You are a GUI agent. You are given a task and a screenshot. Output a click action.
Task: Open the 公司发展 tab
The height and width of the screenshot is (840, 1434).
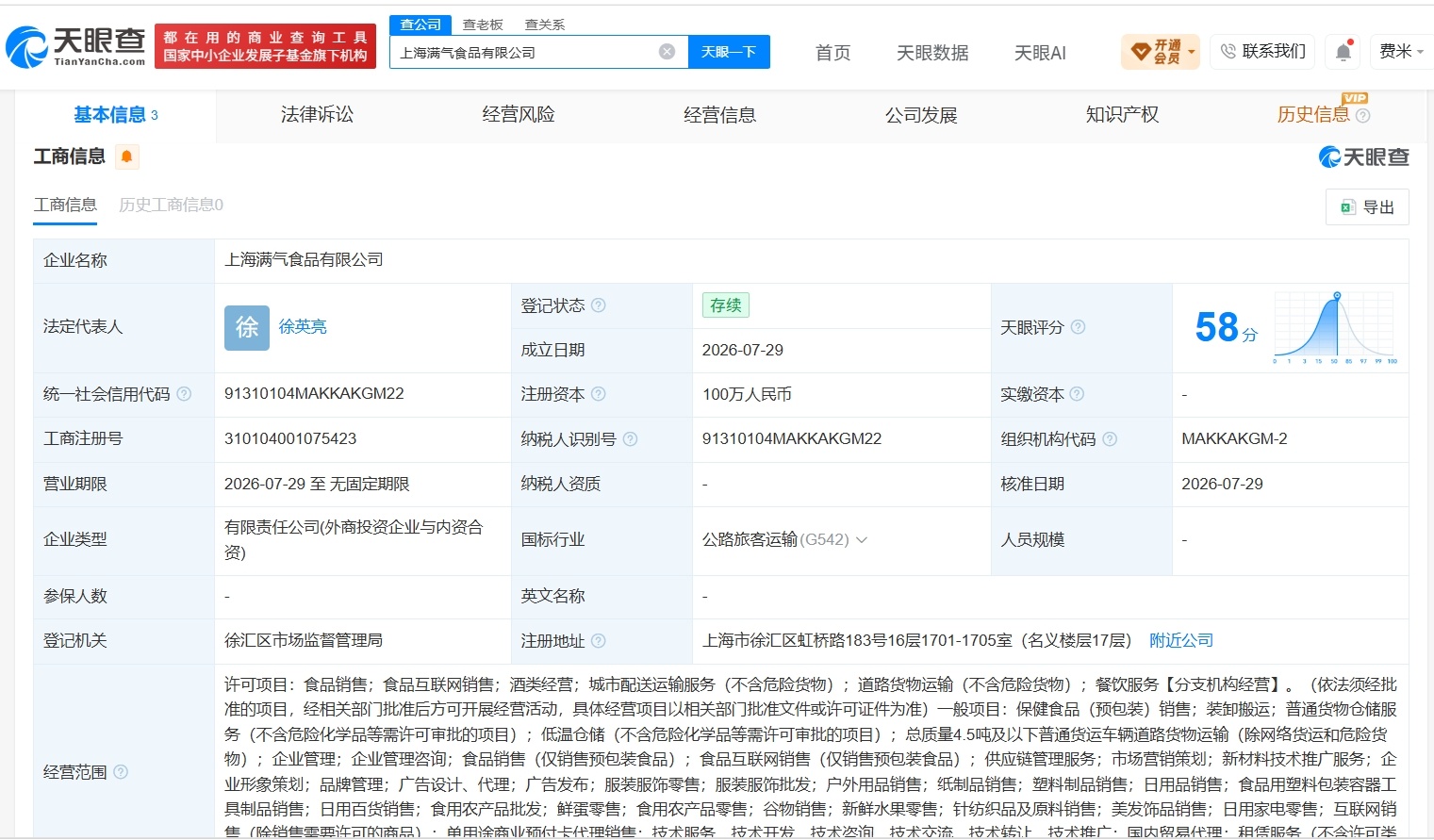coord(921,115)
